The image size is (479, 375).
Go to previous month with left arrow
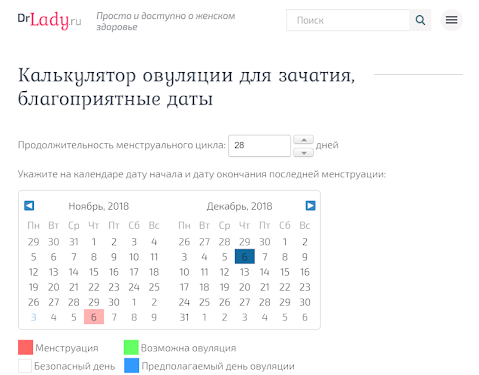coord(29,206)
